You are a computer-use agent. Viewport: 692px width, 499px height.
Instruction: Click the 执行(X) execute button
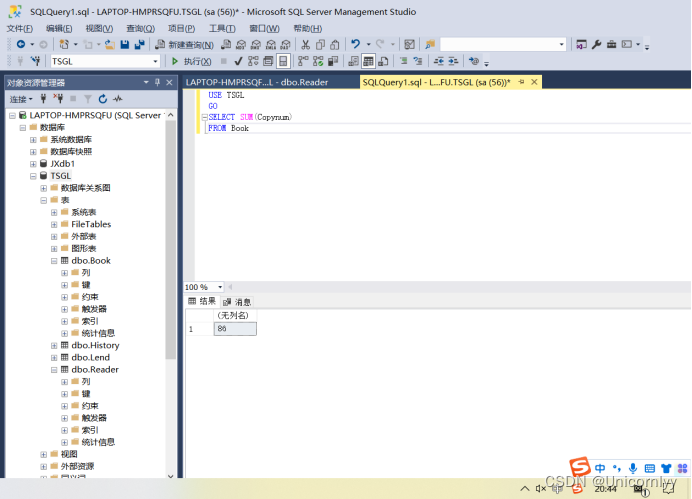click(x=192, y=61)
